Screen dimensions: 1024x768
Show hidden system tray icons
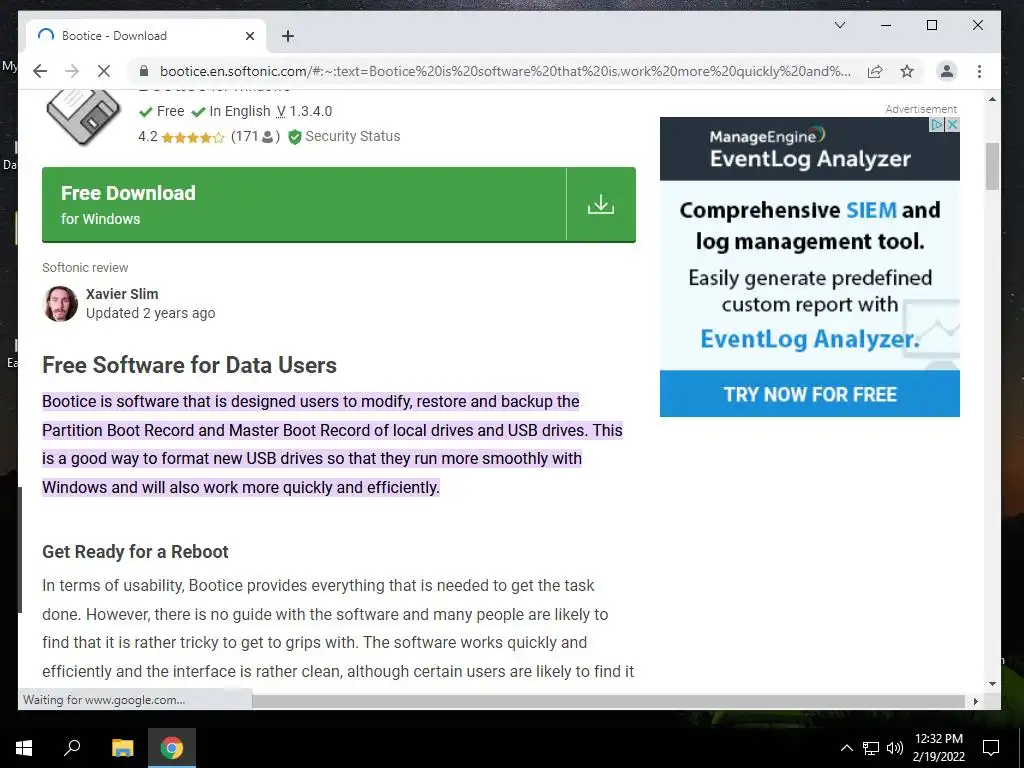pyautogui.click(x=846, y=748)
